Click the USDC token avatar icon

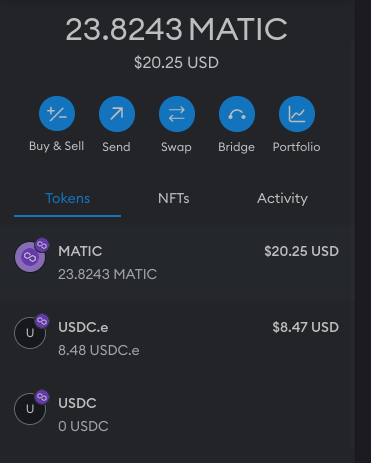tap(30, 409)
